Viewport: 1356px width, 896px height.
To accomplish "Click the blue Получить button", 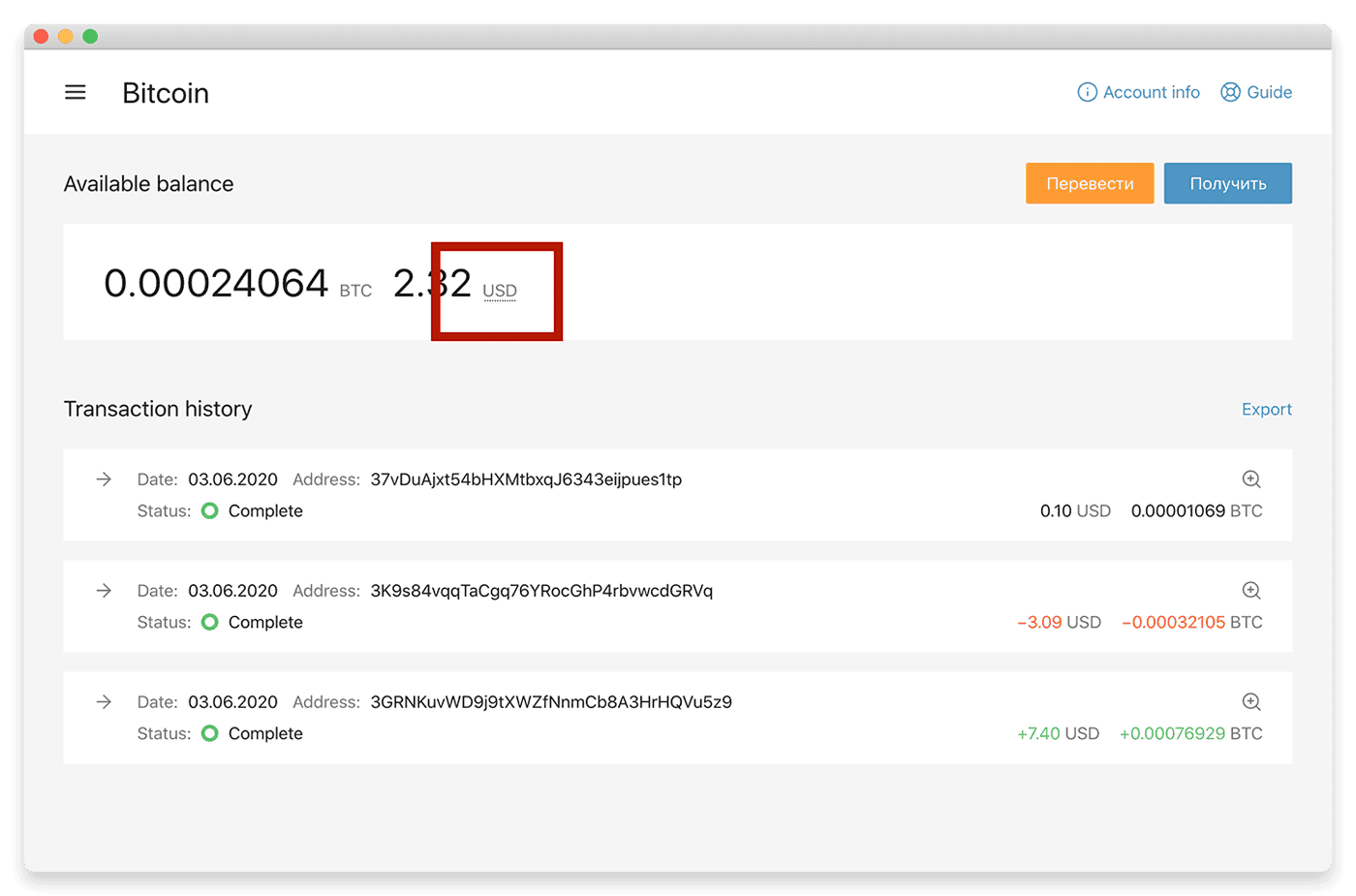I will [x=1228, y=183].
